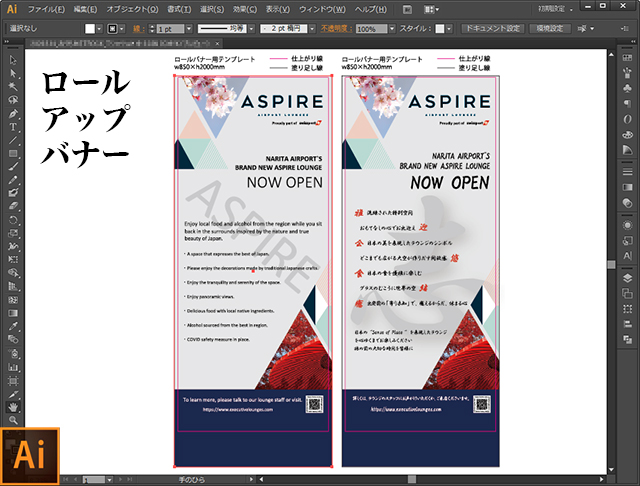Click the 線 stroke panel link
The height and width of the screenshot is (486, 640).
tap(137, 29)
